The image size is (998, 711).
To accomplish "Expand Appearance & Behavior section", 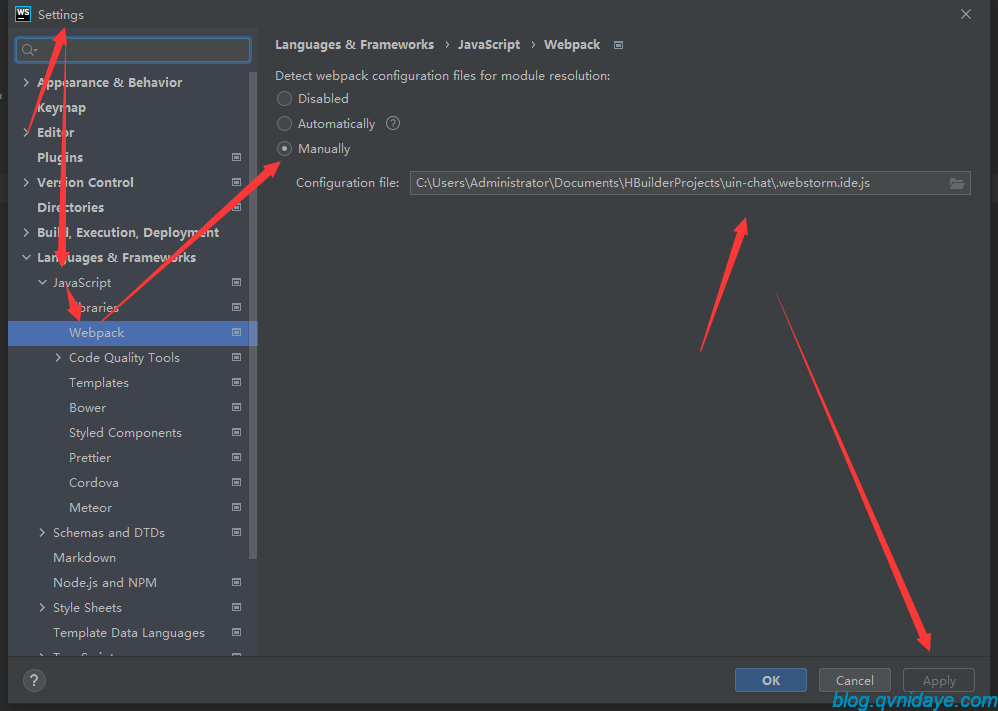I will pos(26,82).
